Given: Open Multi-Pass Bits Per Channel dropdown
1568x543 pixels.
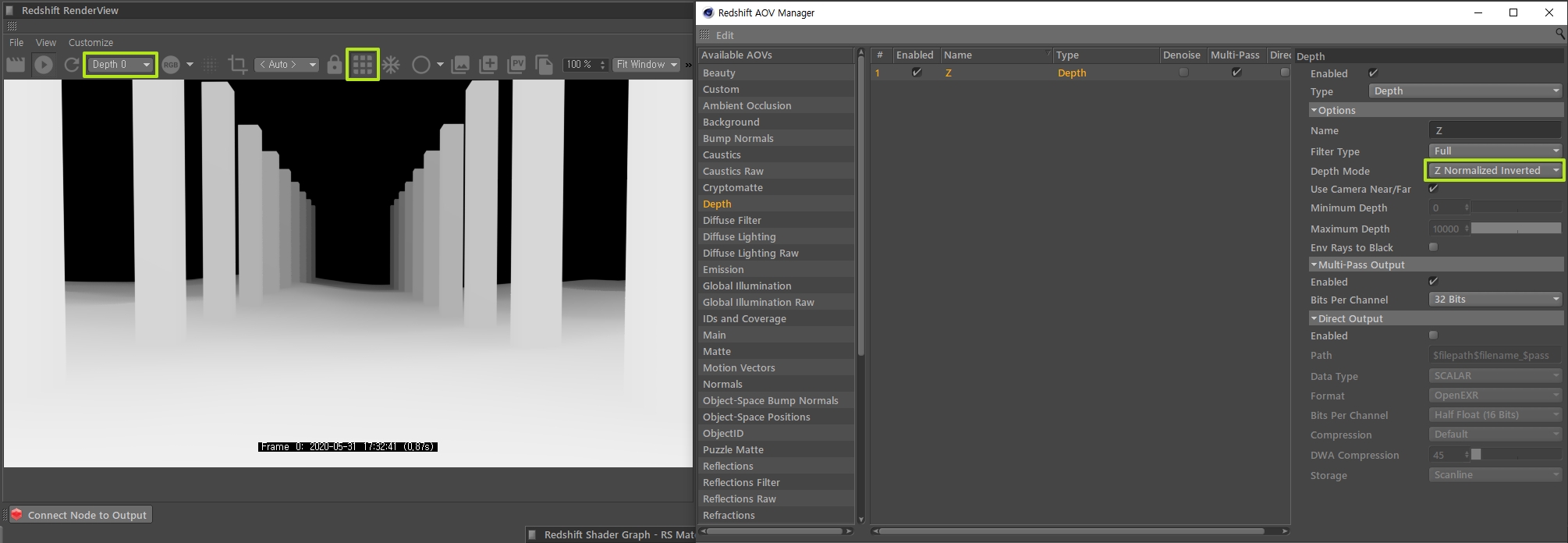Looking at the screenshot, I should (1494, 300).
